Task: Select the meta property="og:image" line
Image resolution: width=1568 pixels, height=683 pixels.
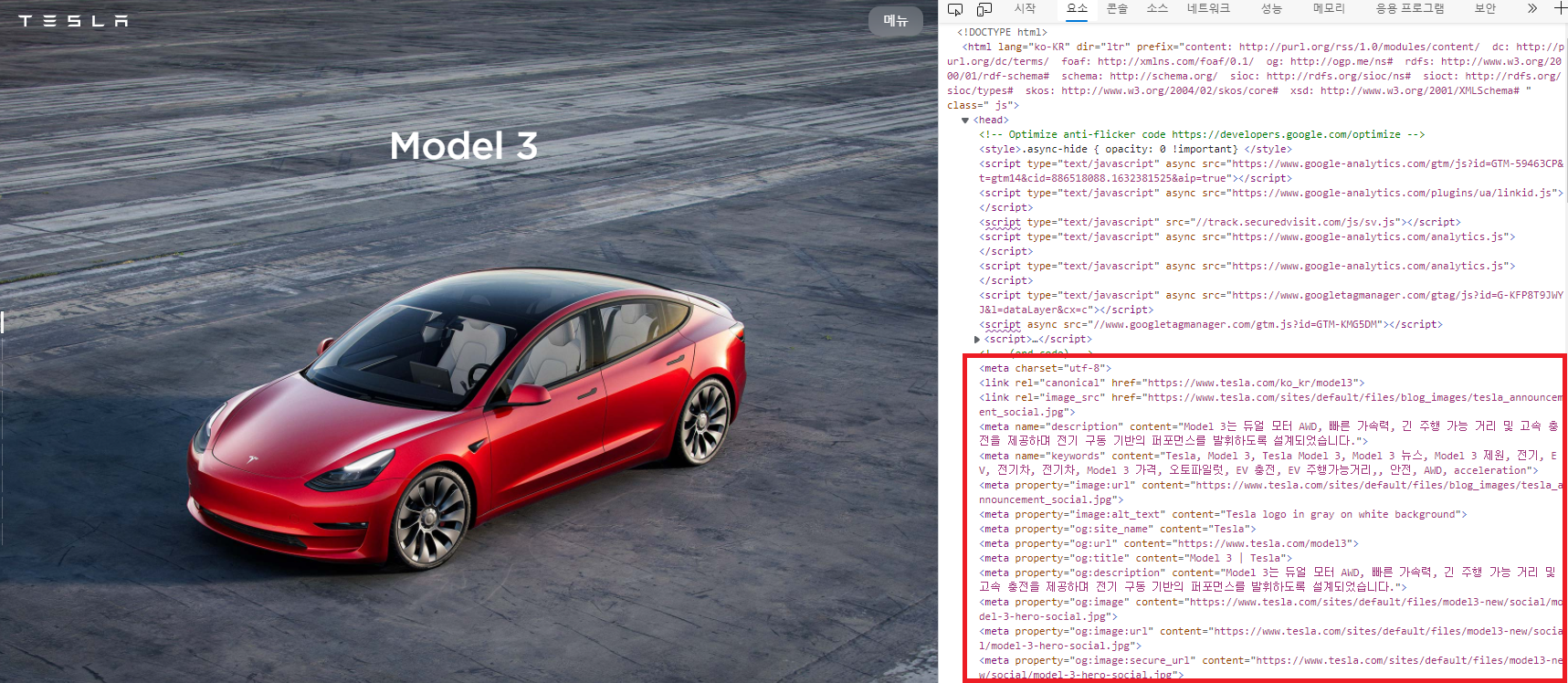Action: [1270, 609]
